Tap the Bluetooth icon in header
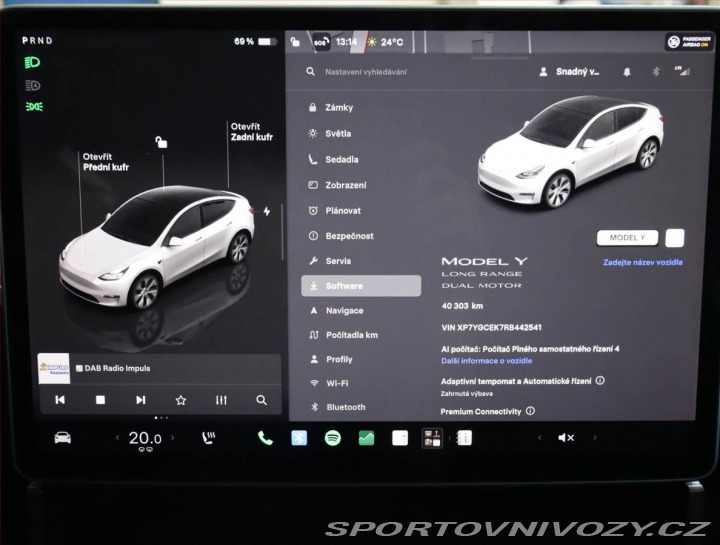Image resolution: width=720 pixels, height=545 pixels. click(656, 72)
